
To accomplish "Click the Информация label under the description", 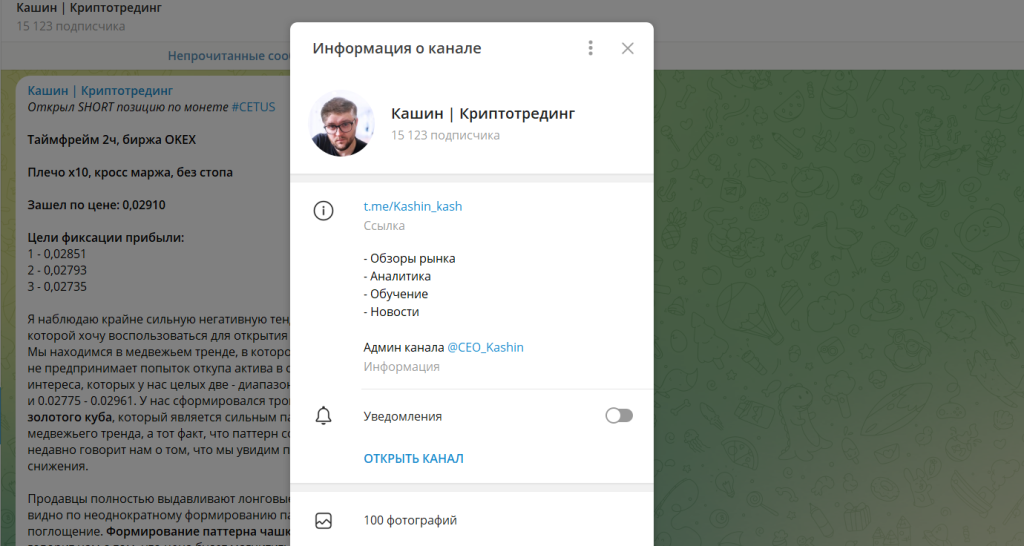I will tap(402, 367).
